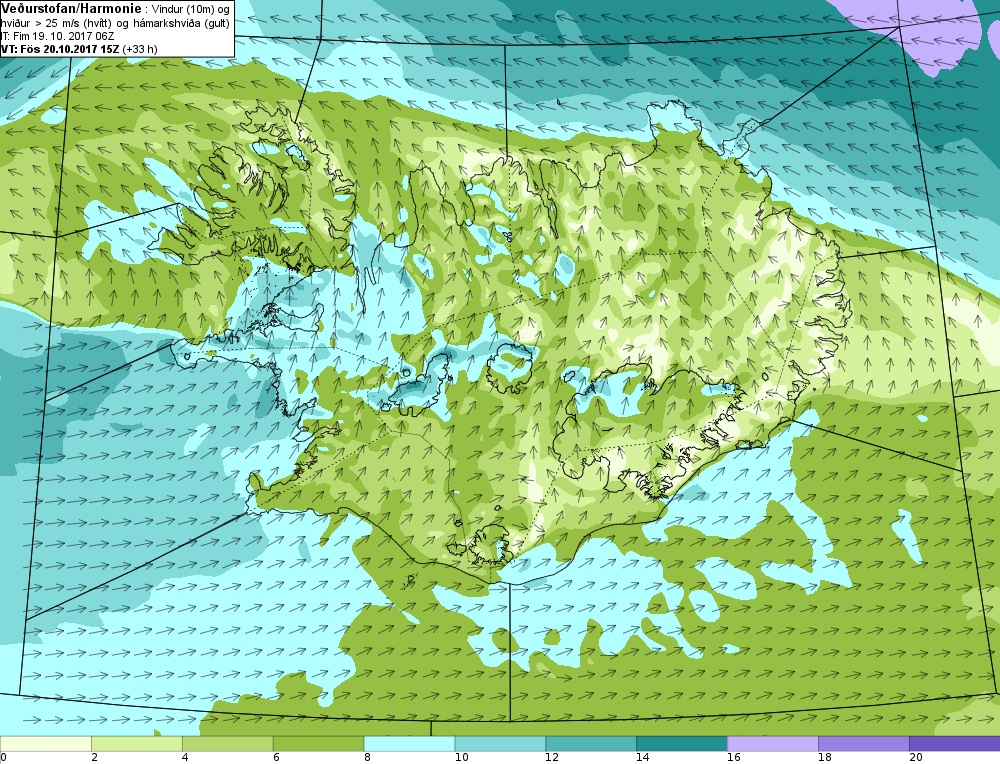
Task: Click the legend scale label '12'
Action: (x=552, y=758)
